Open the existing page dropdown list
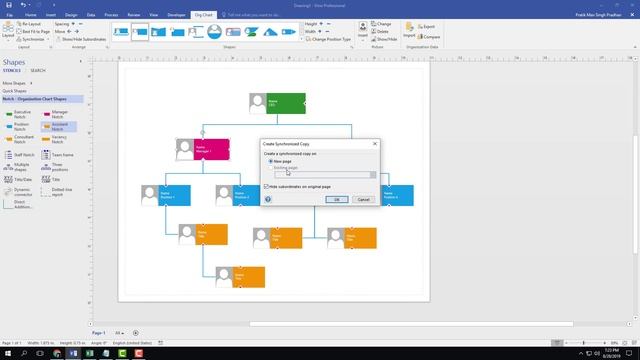The width and height of the screenshot is (640, 360). (x=373, y=175)
